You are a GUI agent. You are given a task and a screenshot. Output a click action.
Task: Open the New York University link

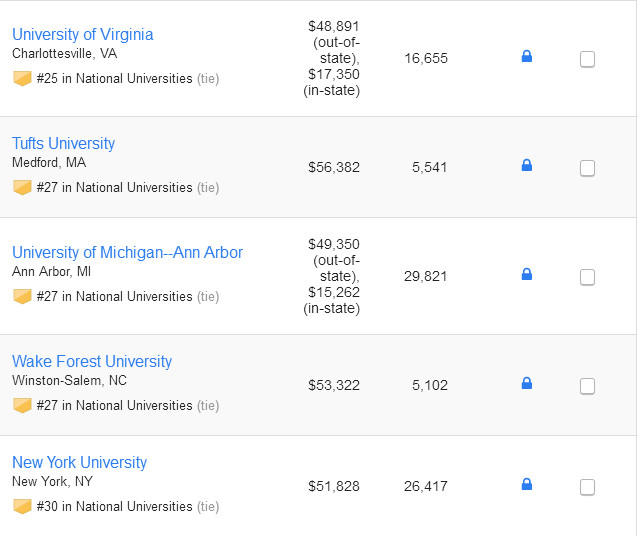click(79, 463)
